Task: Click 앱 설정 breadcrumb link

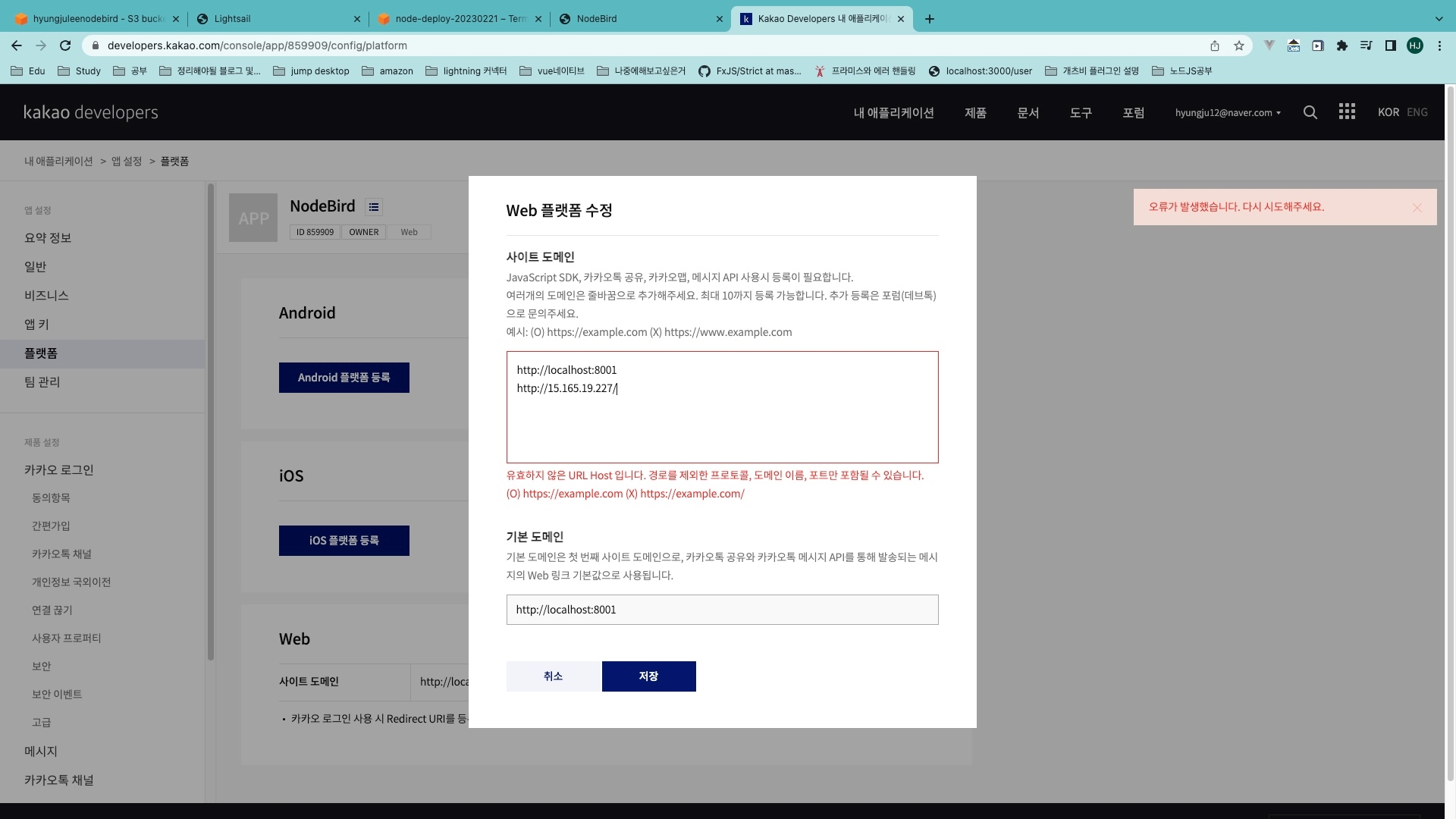Action: tap(127, 162)
